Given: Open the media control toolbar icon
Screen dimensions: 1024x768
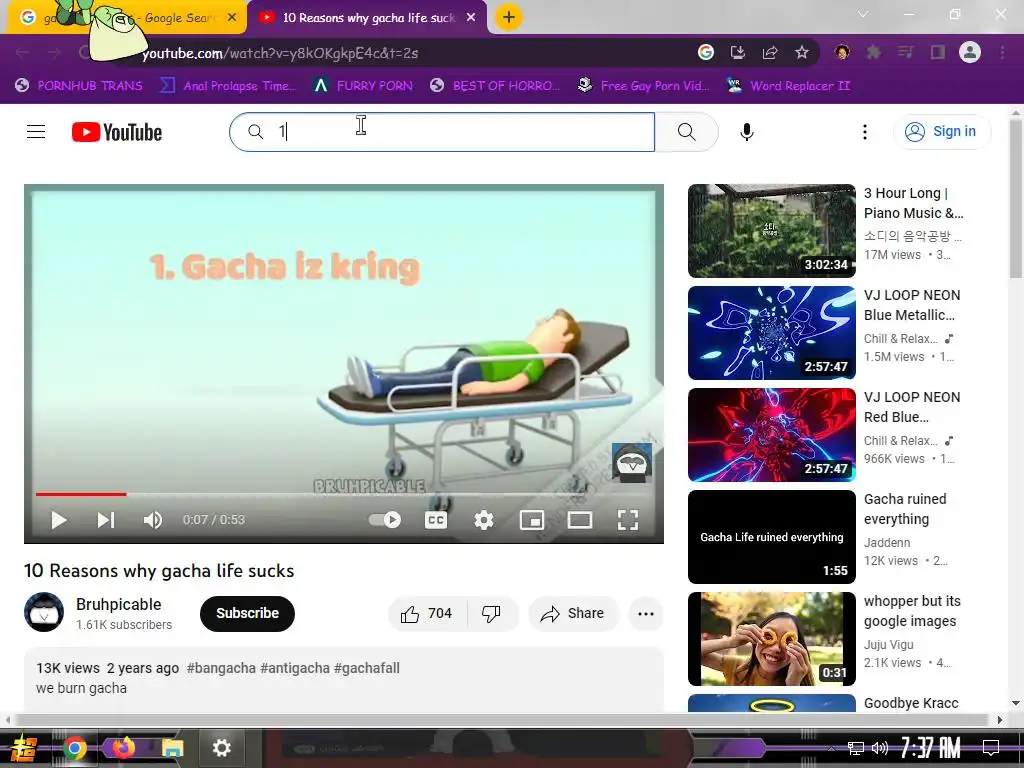Looking at the screenshot, I should tap(905, 52).
